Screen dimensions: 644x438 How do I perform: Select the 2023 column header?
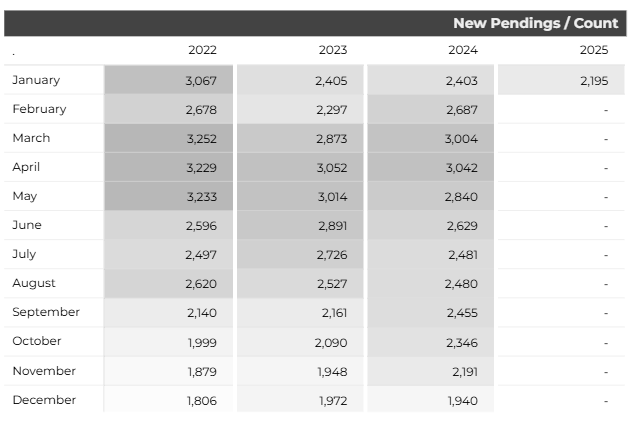(333, 50)
